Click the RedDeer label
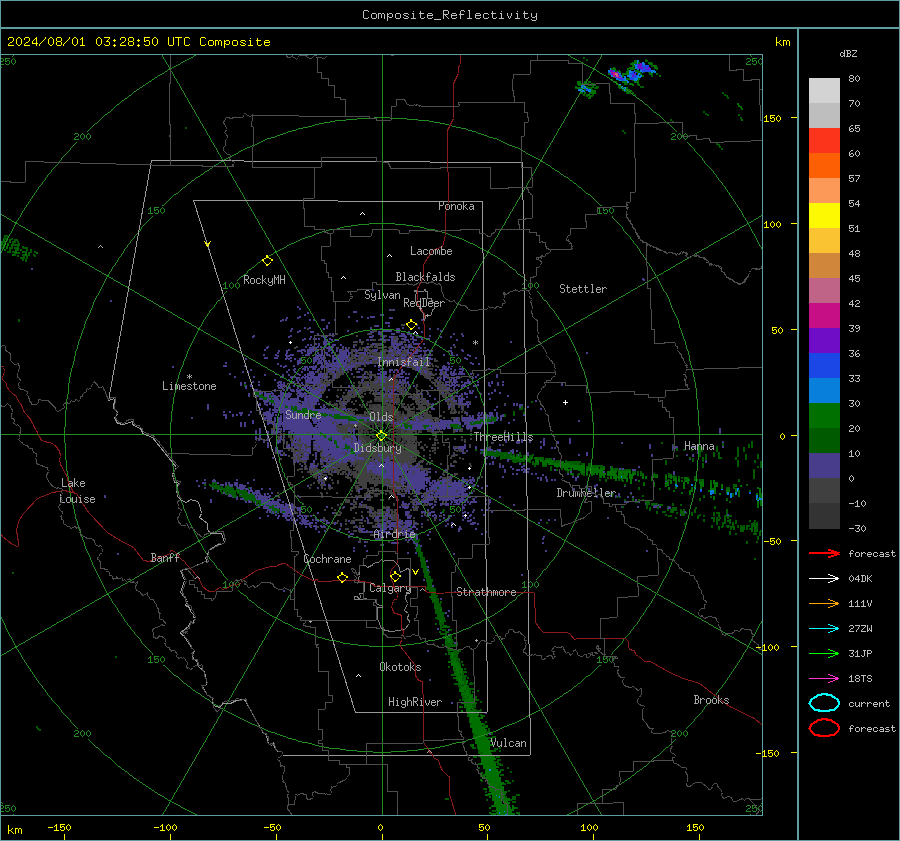 (424, 303)
